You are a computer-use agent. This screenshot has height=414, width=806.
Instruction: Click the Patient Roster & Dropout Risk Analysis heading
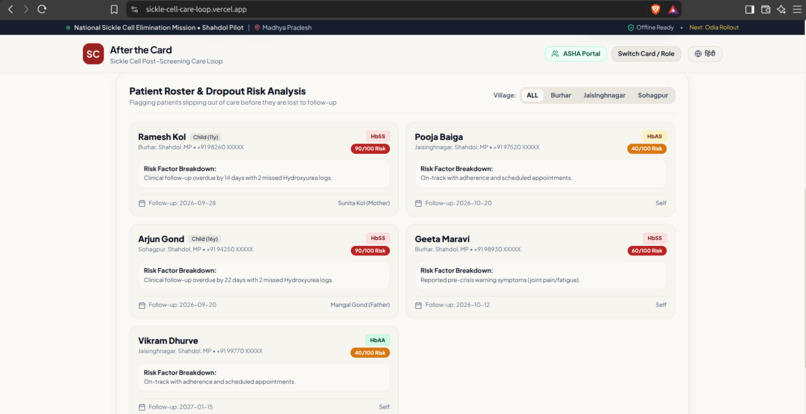pos(217,91)
